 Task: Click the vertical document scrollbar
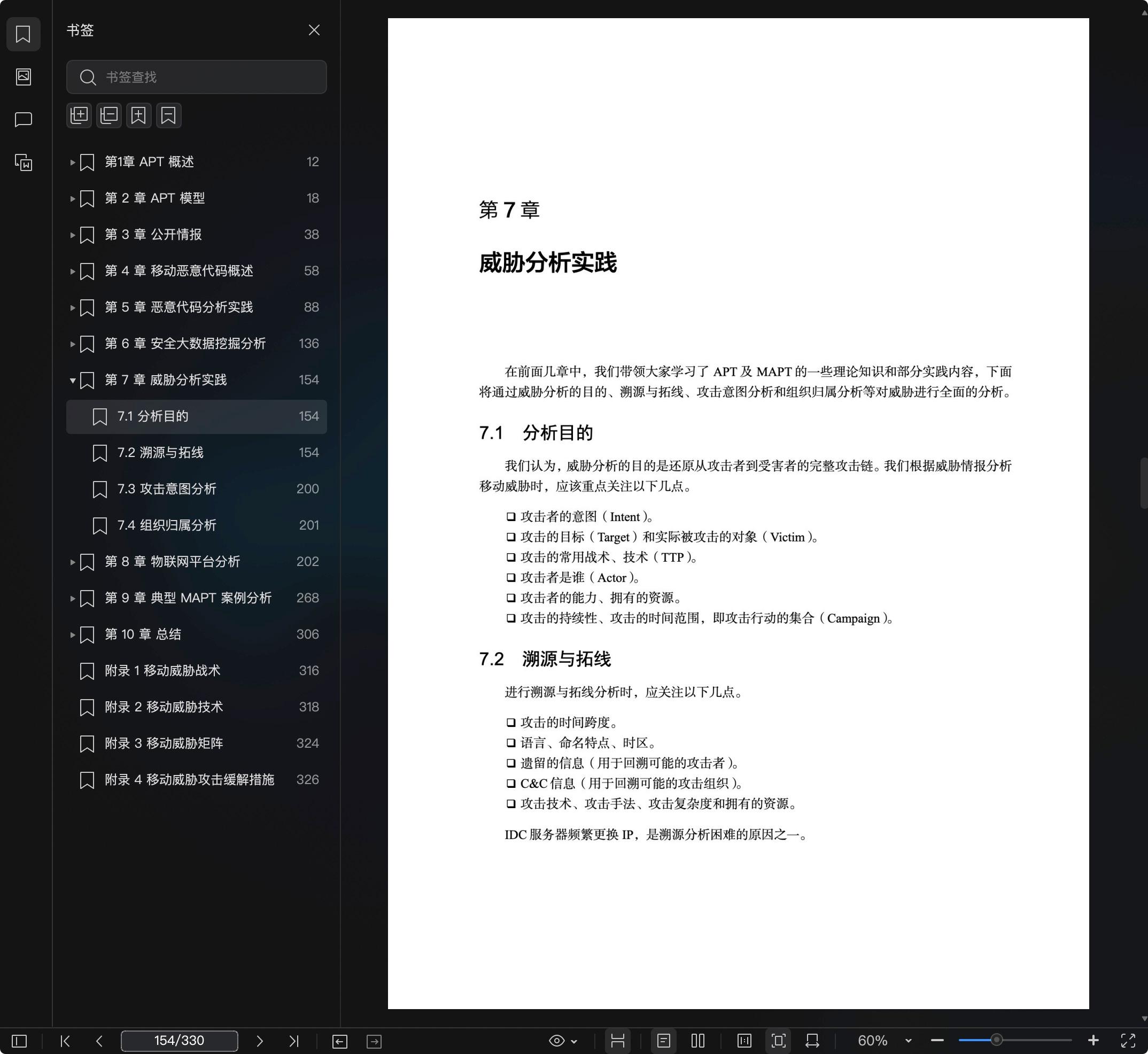(1144, 483)
